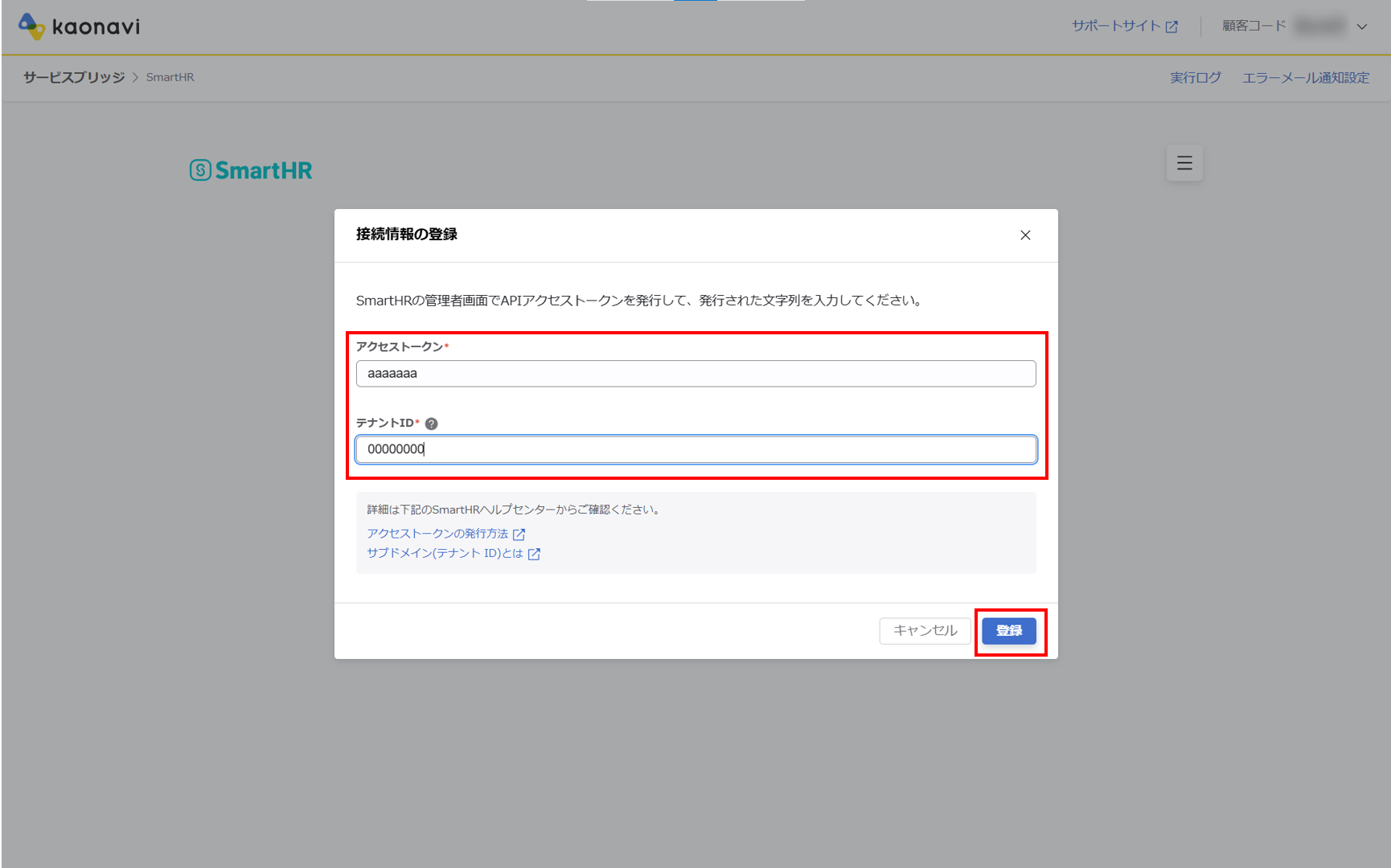This screenshot has width=1391, height=868.
Task: Click the 登録 button
Action: (1008, 631)
